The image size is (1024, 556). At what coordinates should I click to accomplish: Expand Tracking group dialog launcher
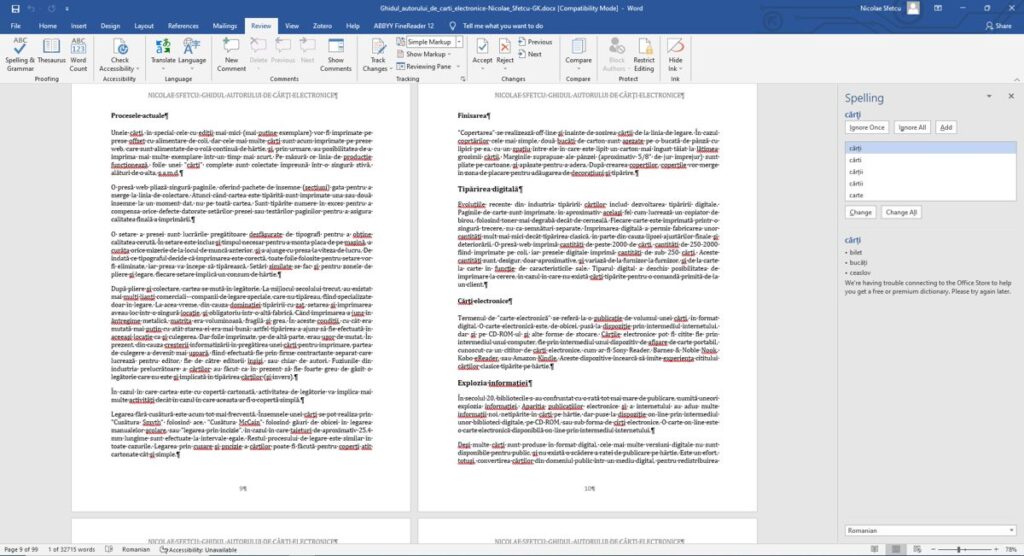click(x=463, y=79)
